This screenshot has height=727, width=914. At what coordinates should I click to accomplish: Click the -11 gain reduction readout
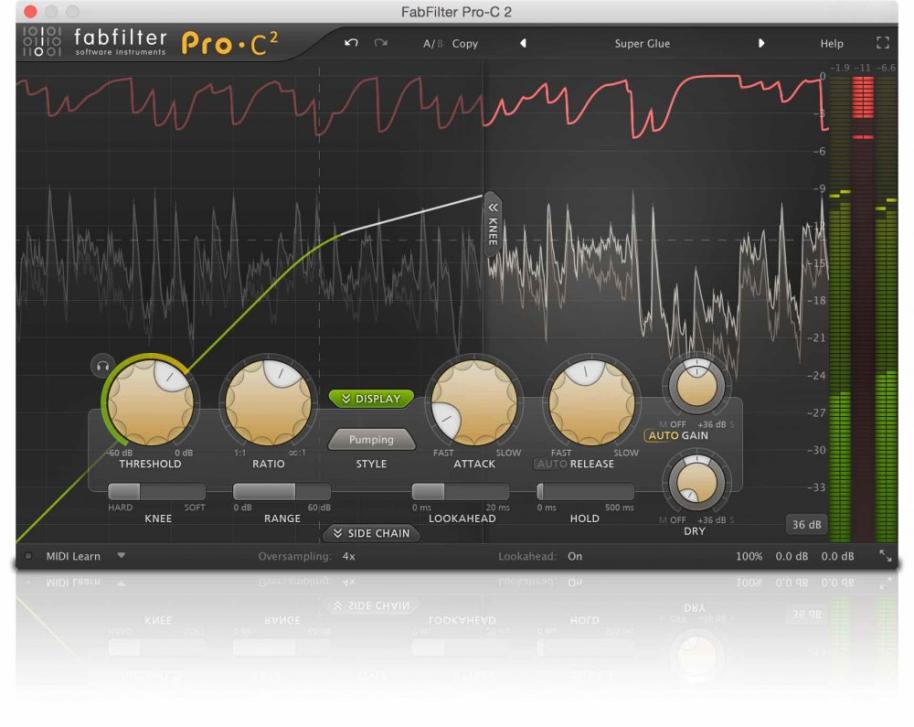pos(863,68)
